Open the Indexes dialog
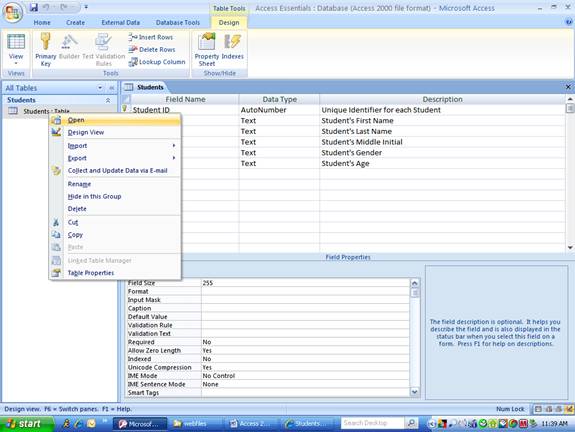The height and width of the screenshot is (432, 575). (232, 46)
